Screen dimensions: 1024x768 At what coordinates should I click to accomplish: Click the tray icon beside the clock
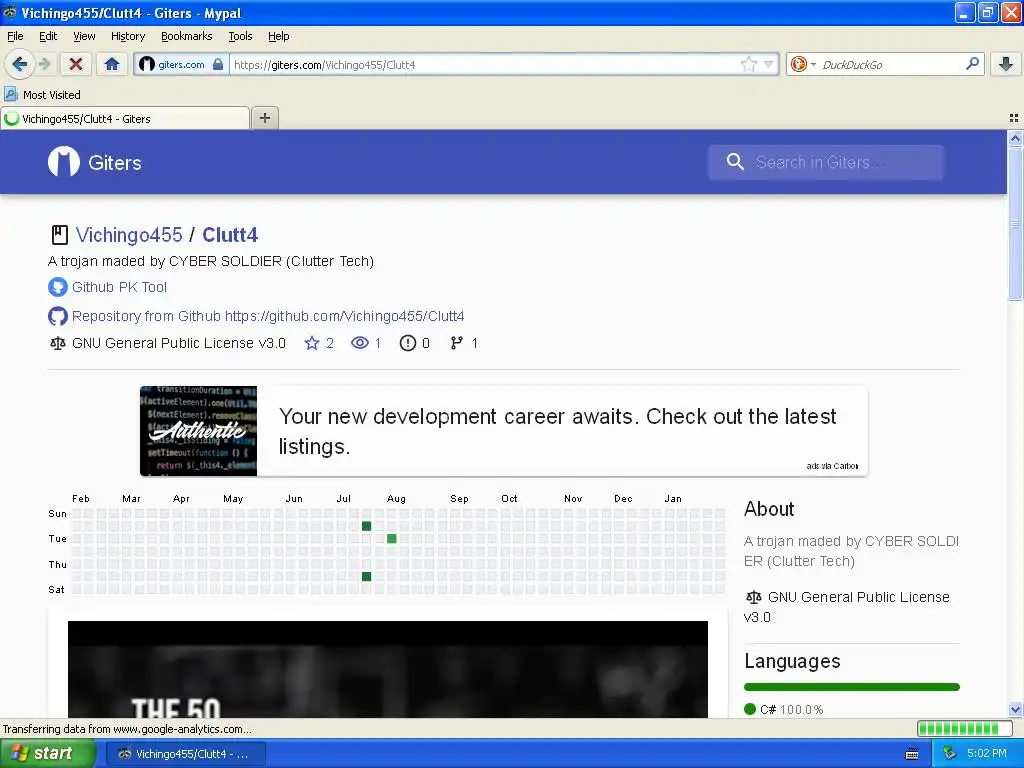click(x=949, y=753)
